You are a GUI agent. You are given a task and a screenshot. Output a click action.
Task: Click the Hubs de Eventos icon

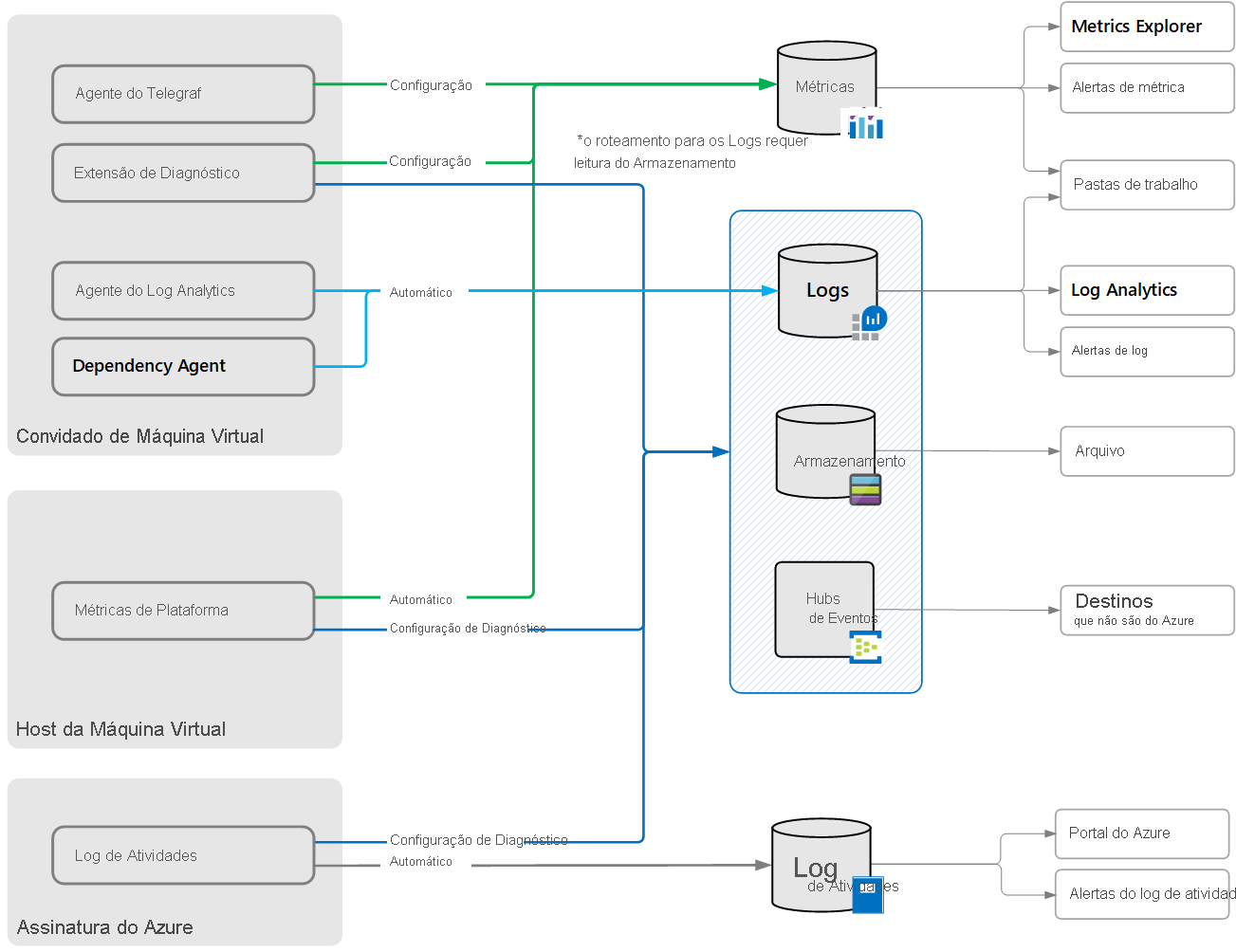click(x=865, y=647)
